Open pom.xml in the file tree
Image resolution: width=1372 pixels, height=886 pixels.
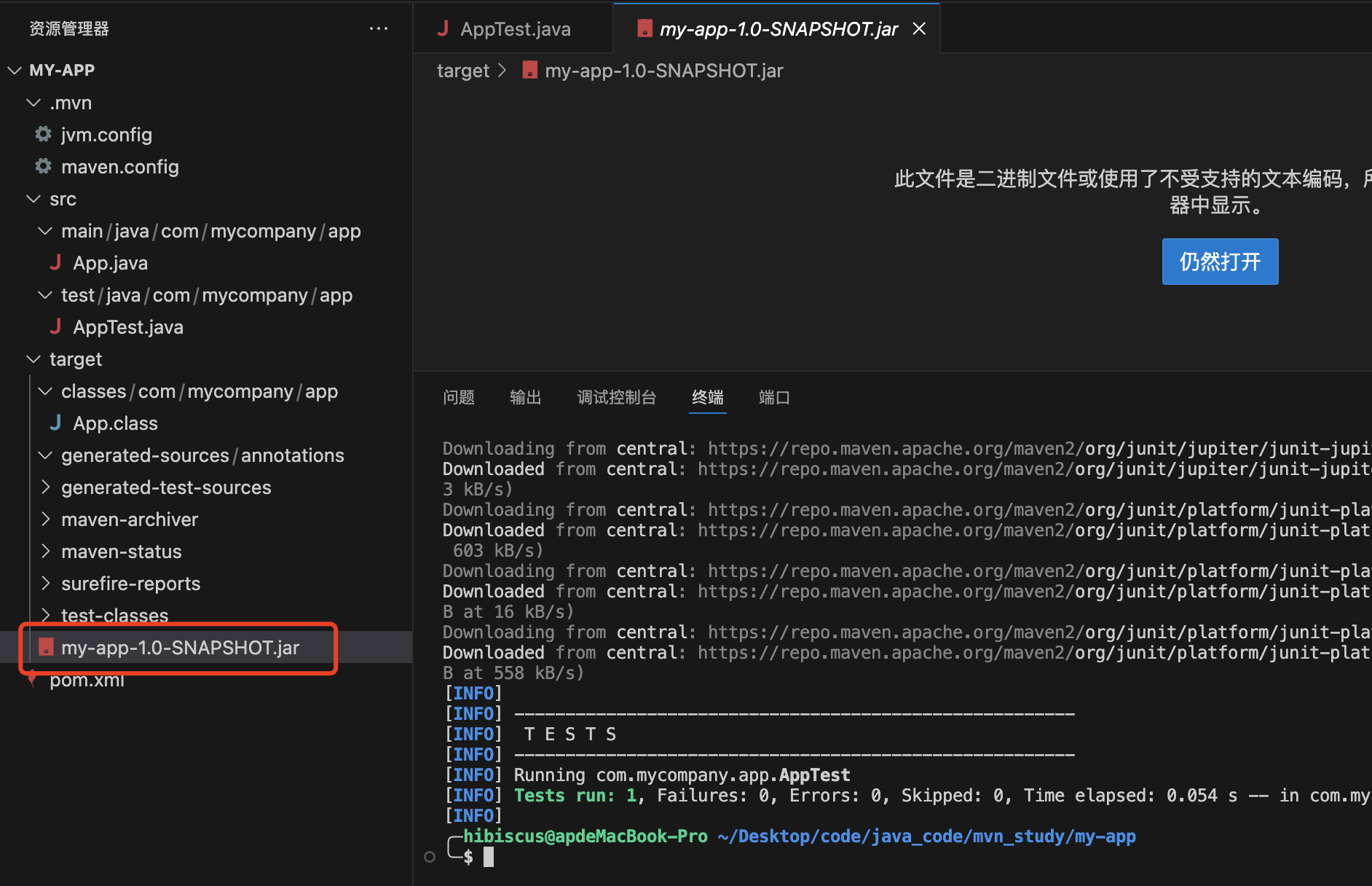tap(87, 681)
